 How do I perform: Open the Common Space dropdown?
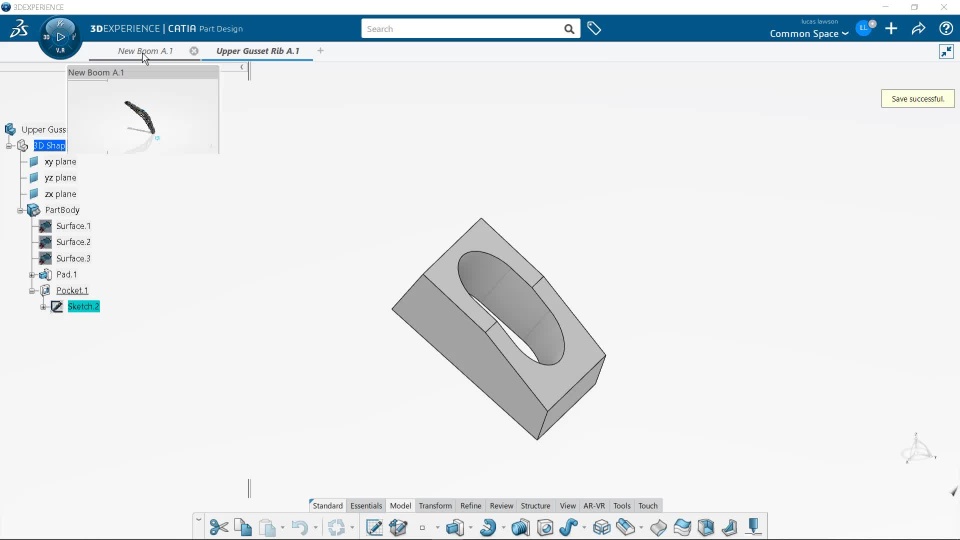tap(809, 34)
